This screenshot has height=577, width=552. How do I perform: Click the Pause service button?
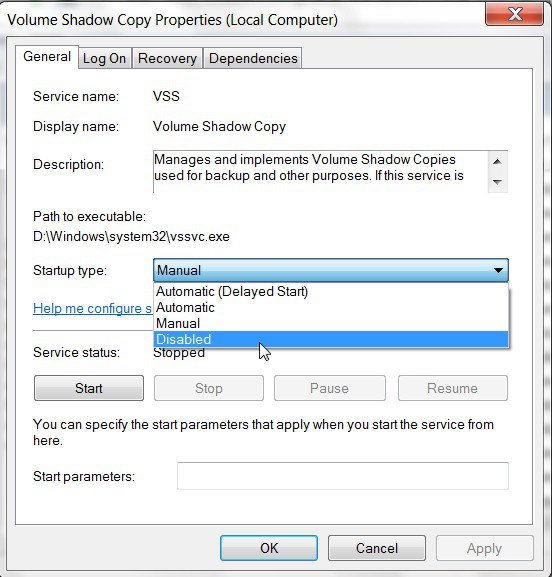coord(330,388)
